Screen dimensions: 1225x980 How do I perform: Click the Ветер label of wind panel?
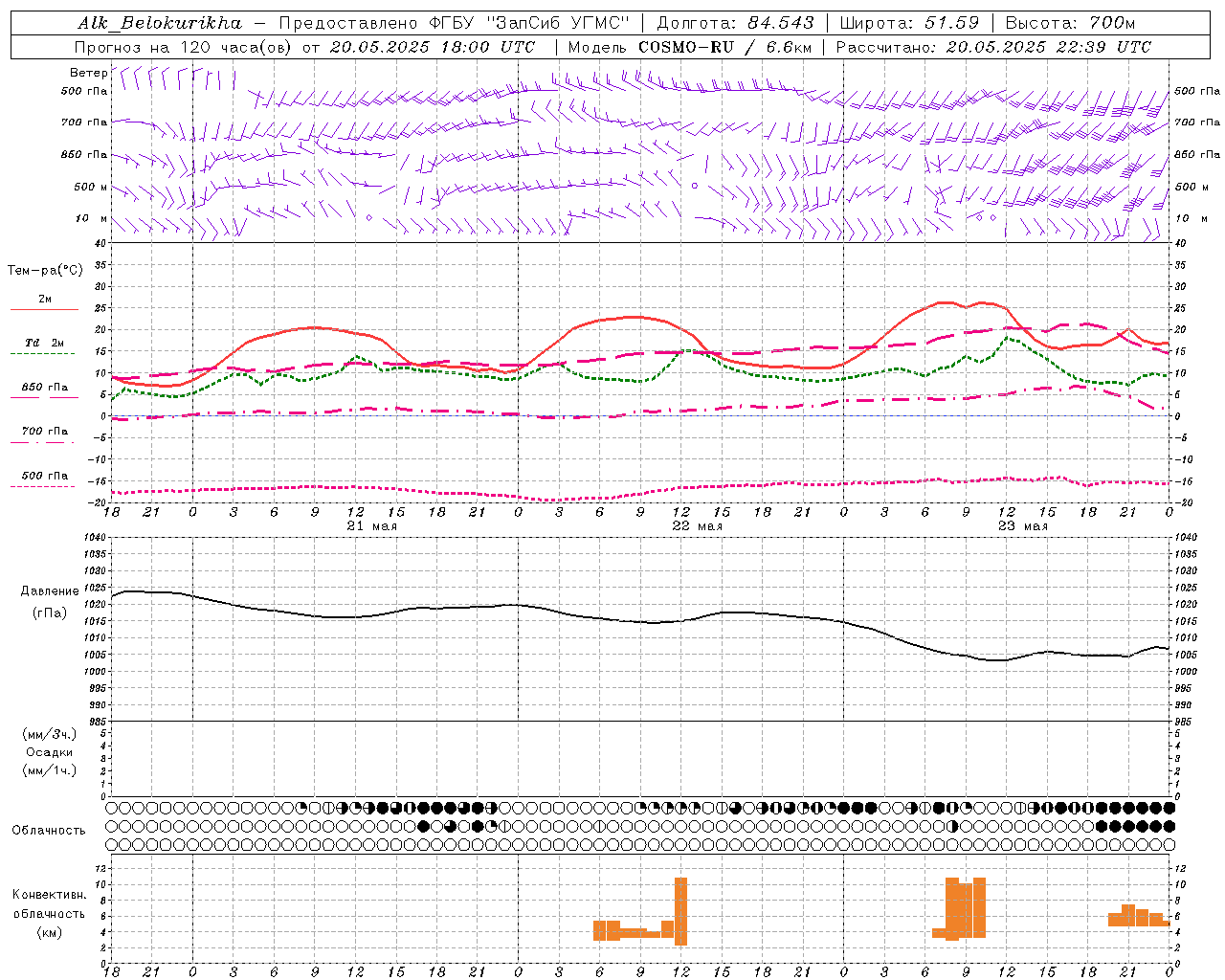(88, 73)
